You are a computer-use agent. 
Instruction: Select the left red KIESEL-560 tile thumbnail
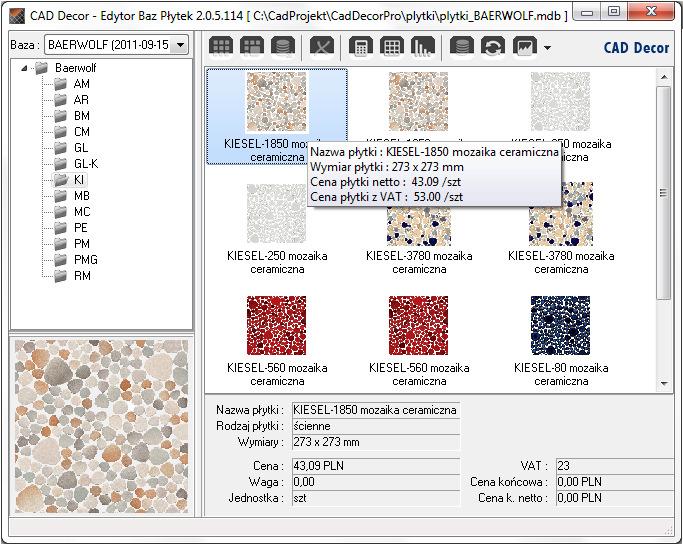277,325
